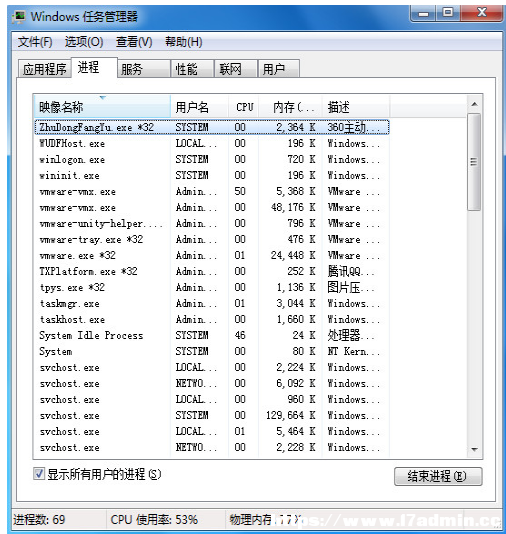Select the taskmgr.exe process row
This screenshot has width=506, height=534.
(212, 303)
